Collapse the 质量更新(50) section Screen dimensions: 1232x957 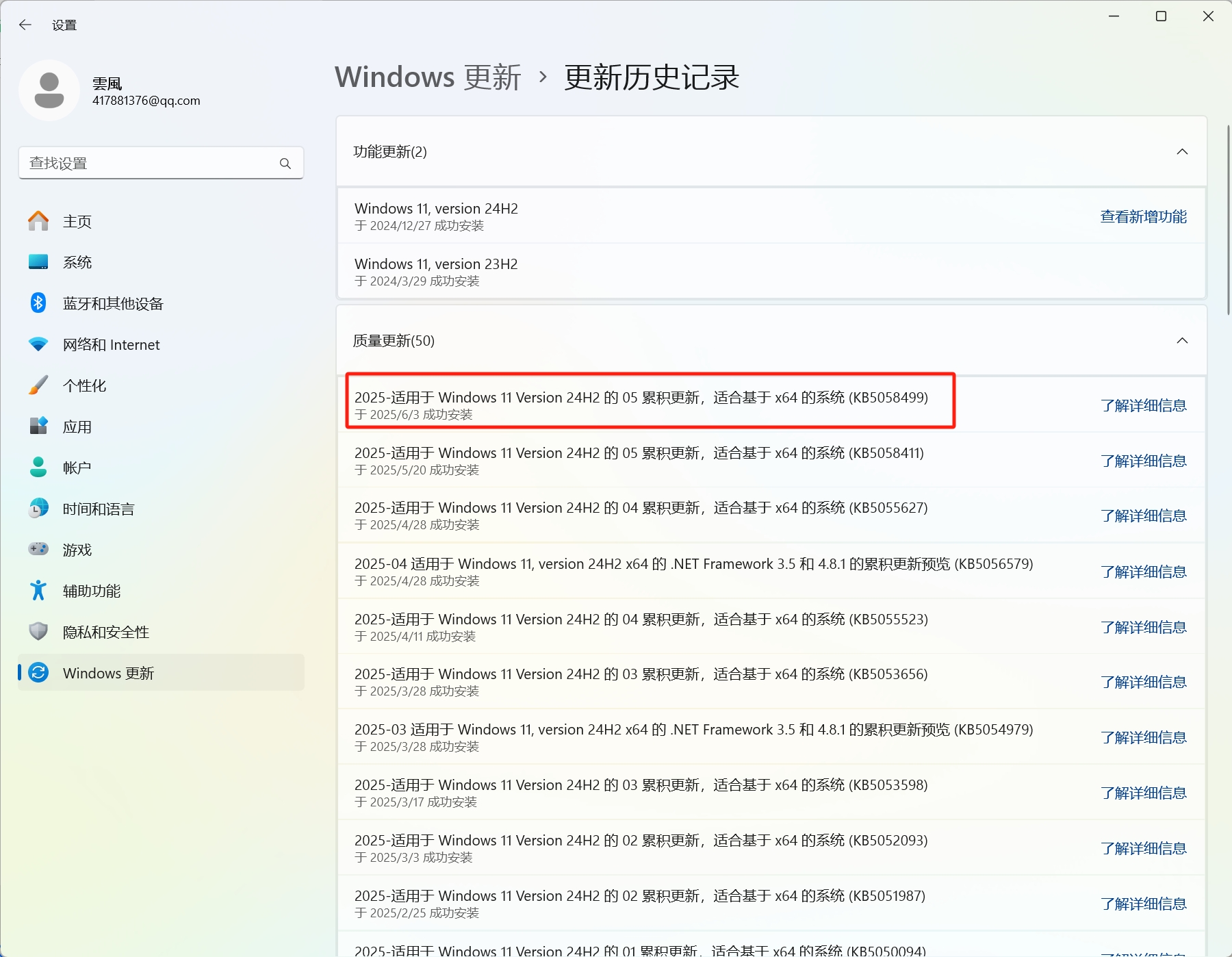tap(1182, 340)
